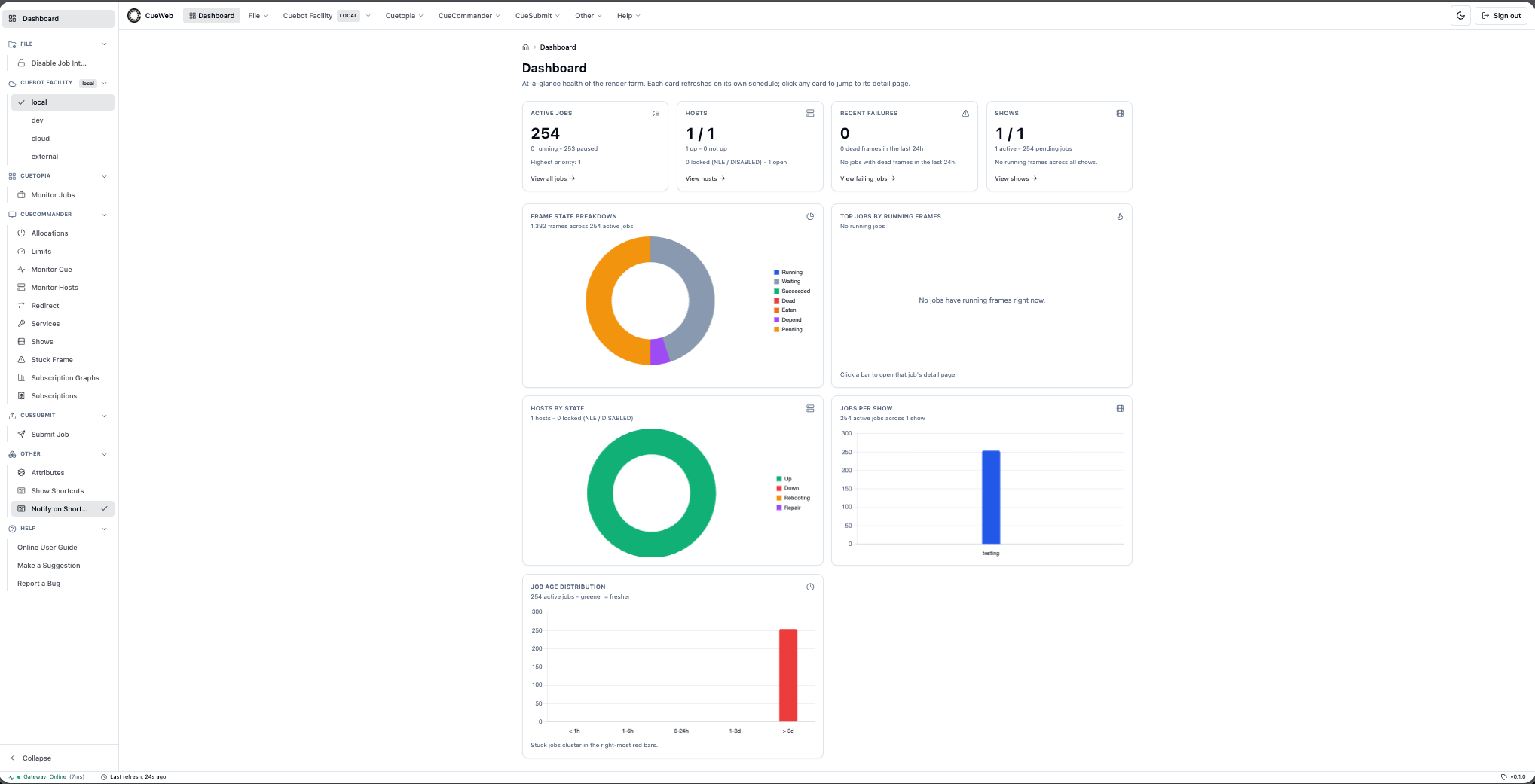The image size is (1535, 784).
Task: Click Subscriptions sidebar icon
Action: click(x=22, y=396)
